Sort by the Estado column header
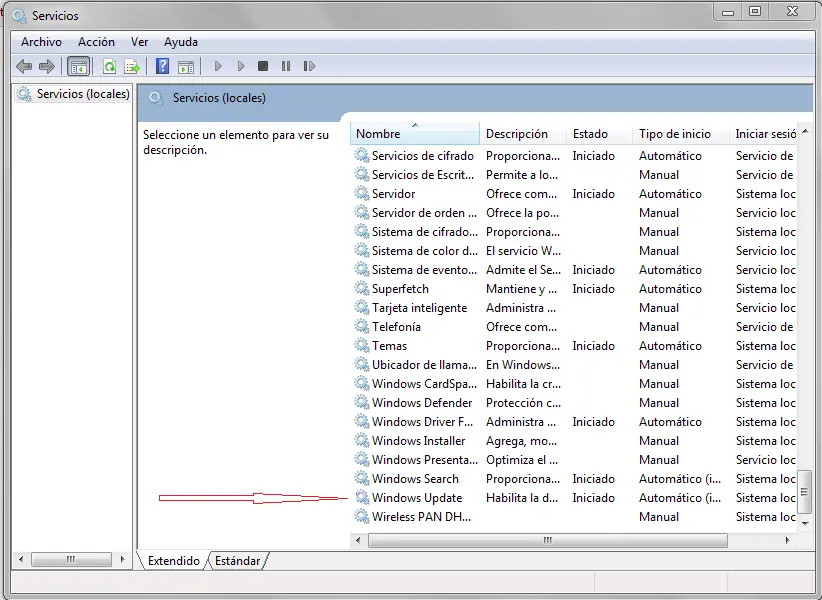Screen dimensions: 822x600 click(600, 134)
